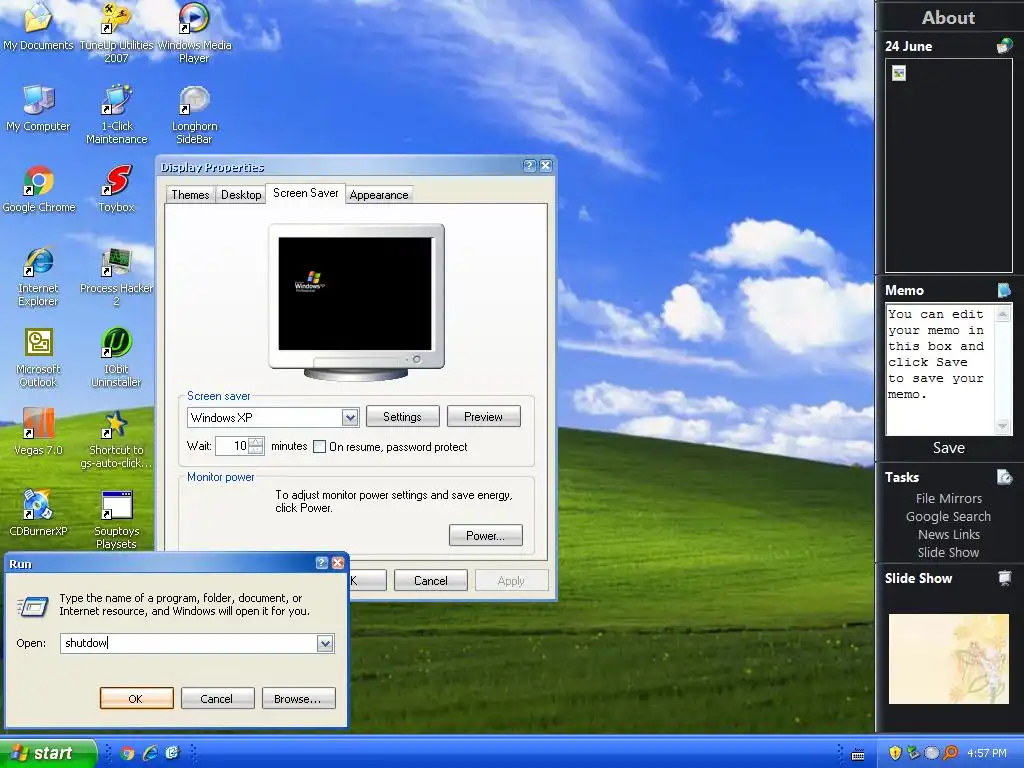Screen dimensions: 1024x768
Task: Click the keyboard icon on the taskbar
Action: [x=858, y=755]
